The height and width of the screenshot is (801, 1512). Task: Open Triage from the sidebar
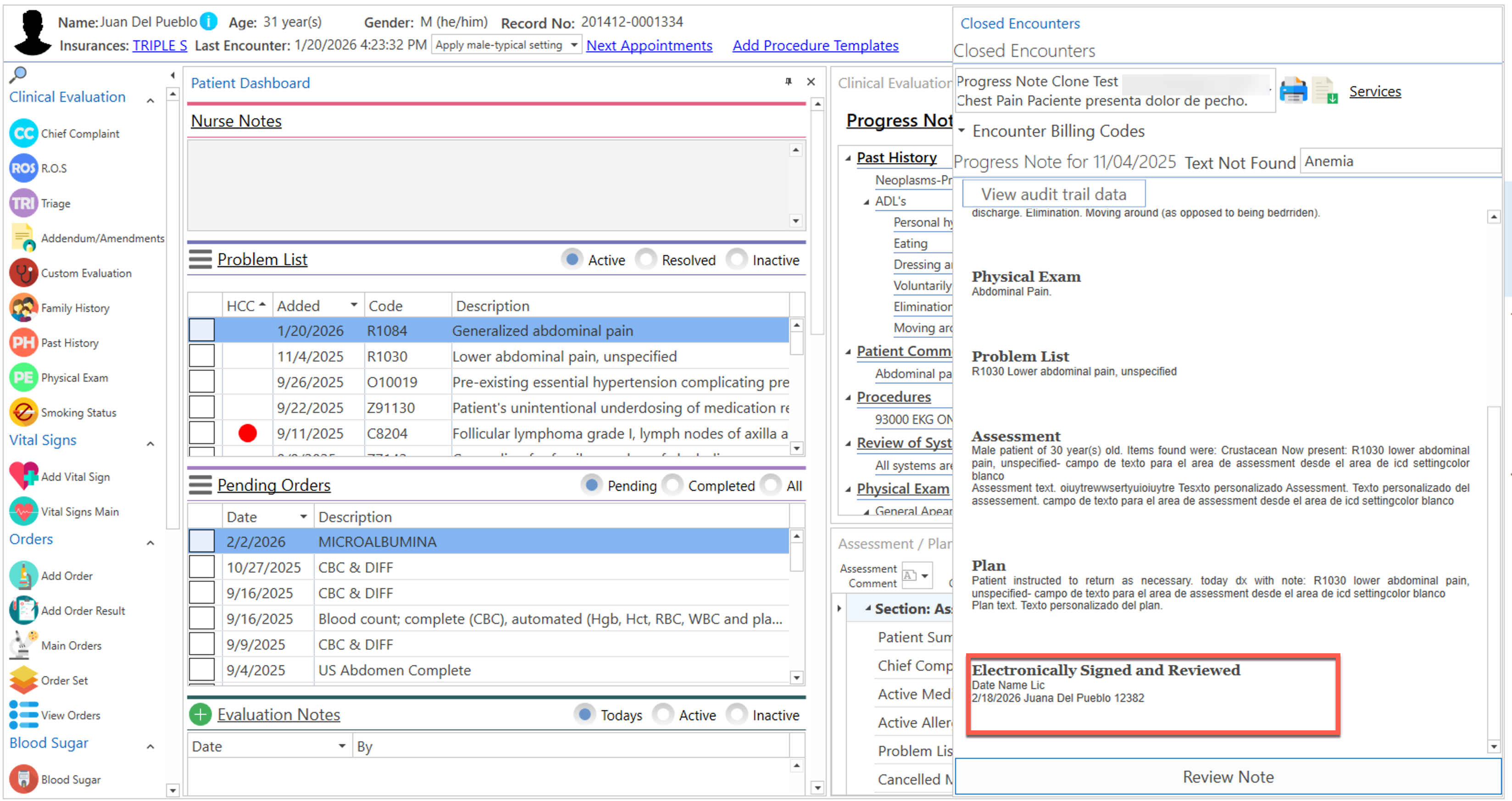23,204
